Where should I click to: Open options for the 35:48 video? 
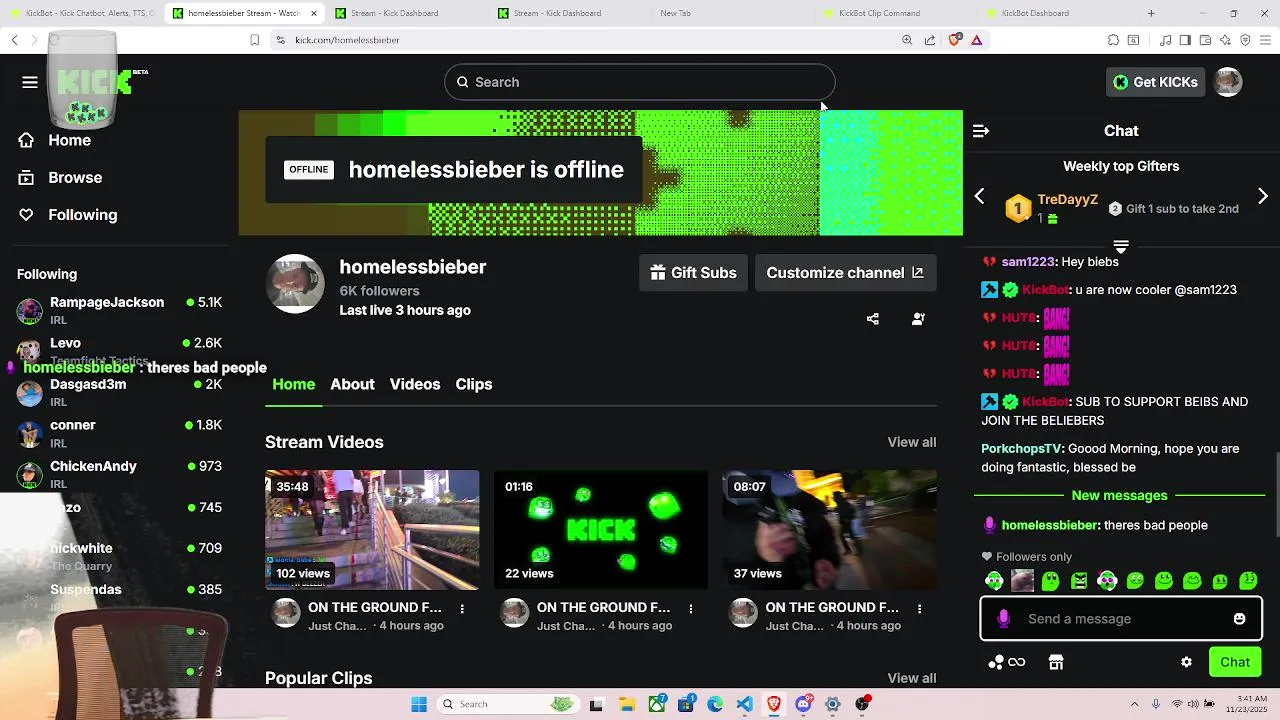coord(462,608)
